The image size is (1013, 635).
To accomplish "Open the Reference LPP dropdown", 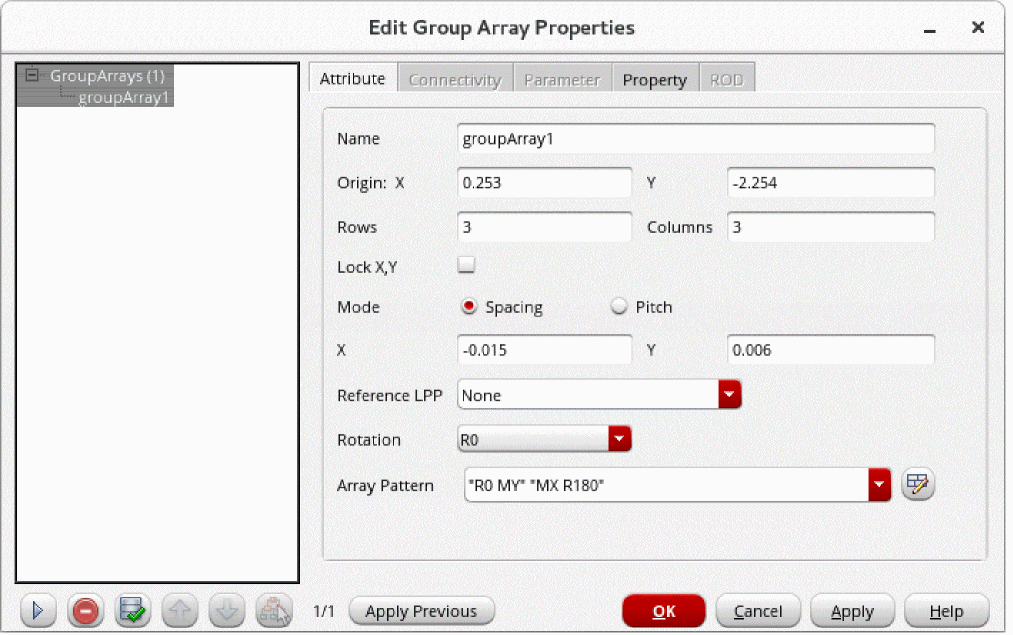I will (x=729, y=395).
